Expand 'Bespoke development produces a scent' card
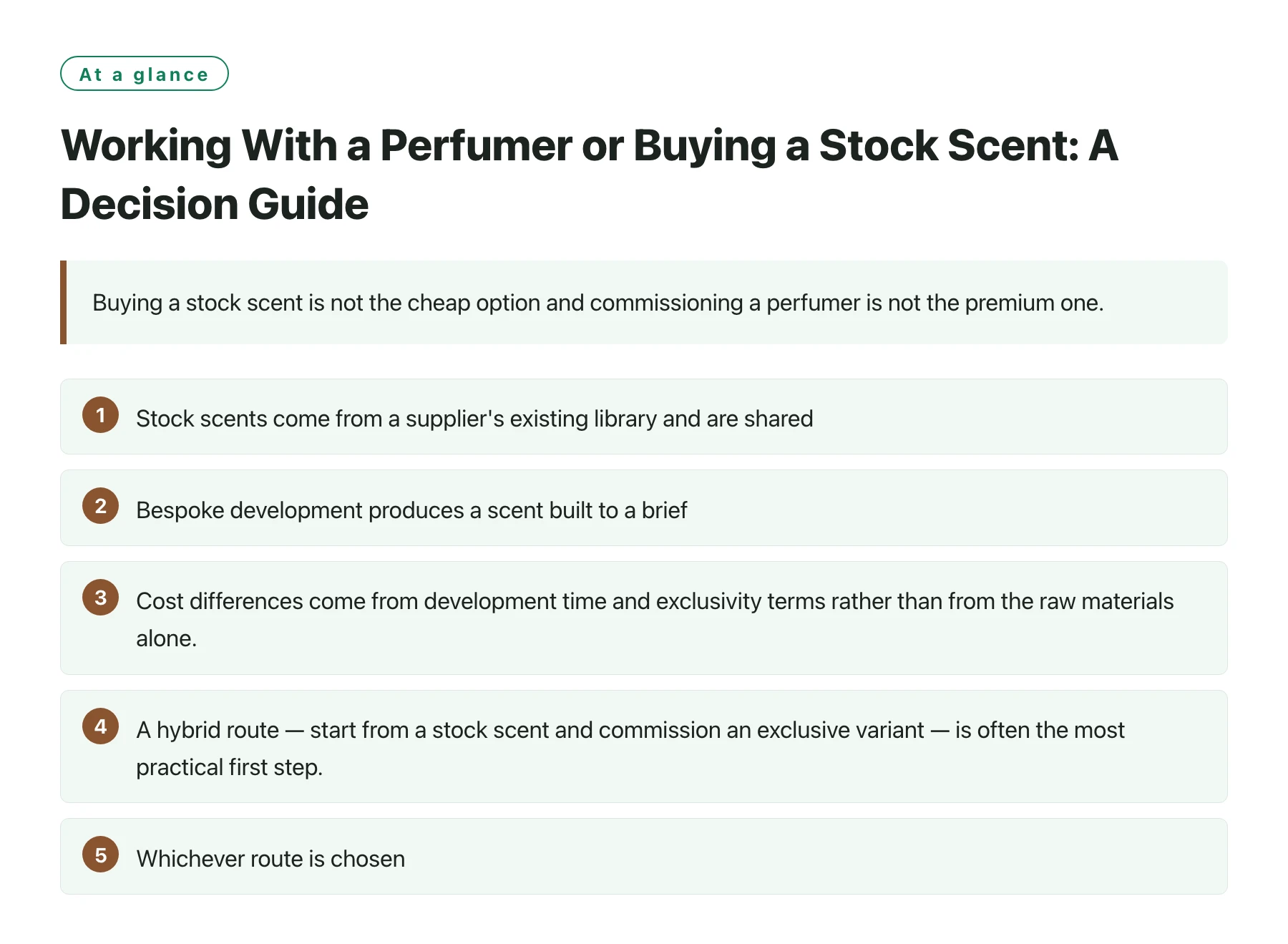 644,508
